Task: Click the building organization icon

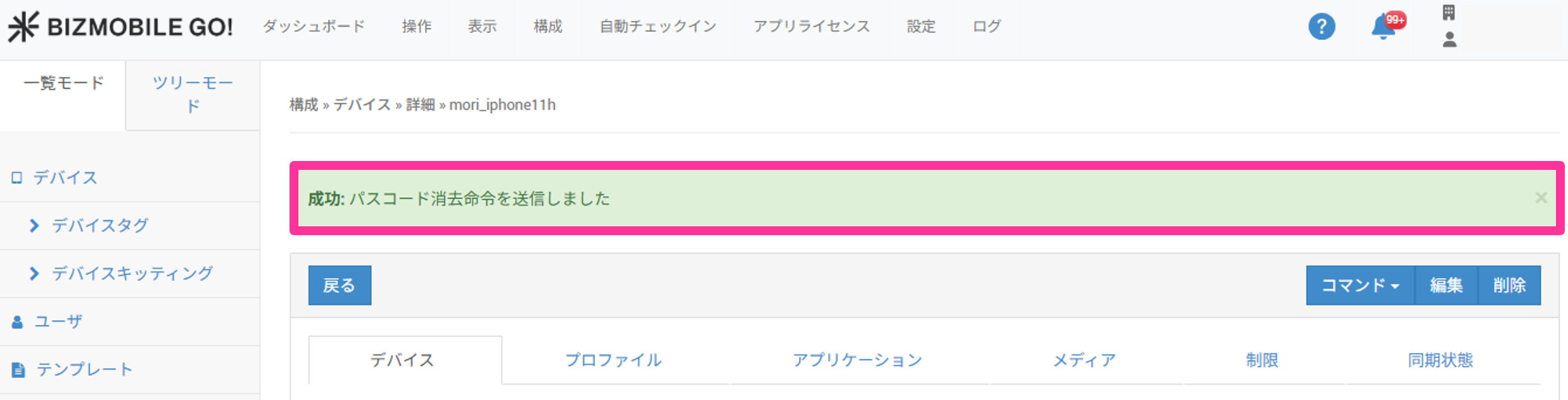Action: click(x=1449, y=13)
